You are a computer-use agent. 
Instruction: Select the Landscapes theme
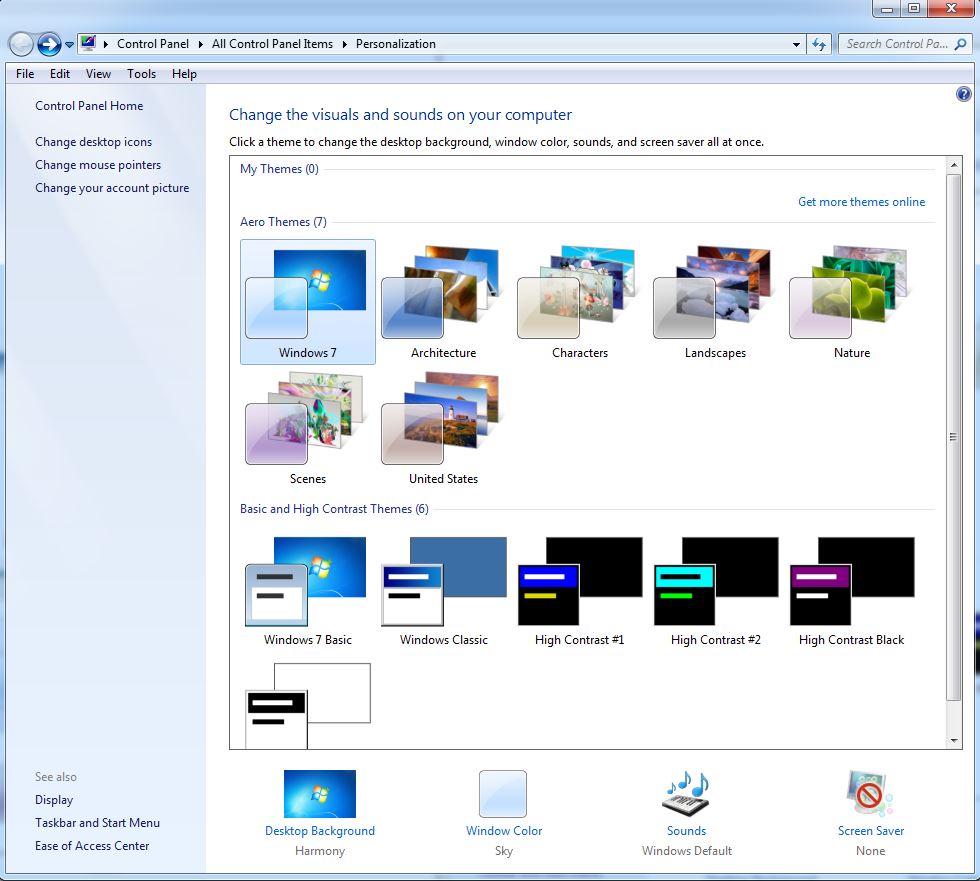click(x=715, y=302)
